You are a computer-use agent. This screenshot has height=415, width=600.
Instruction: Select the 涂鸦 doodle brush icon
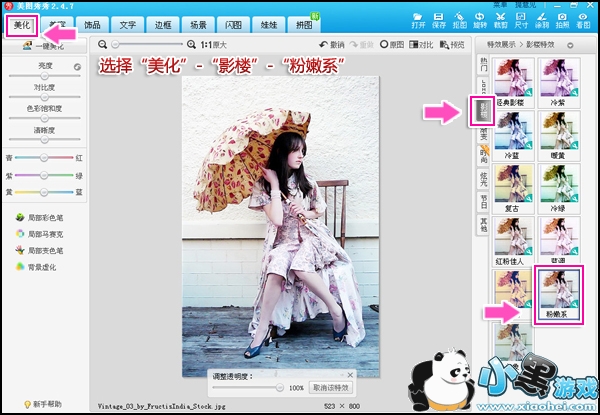(541, 21)
